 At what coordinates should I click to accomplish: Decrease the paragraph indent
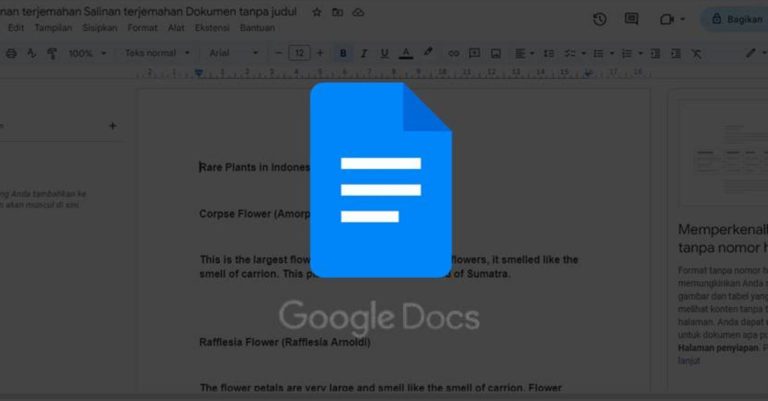[655, 53]
